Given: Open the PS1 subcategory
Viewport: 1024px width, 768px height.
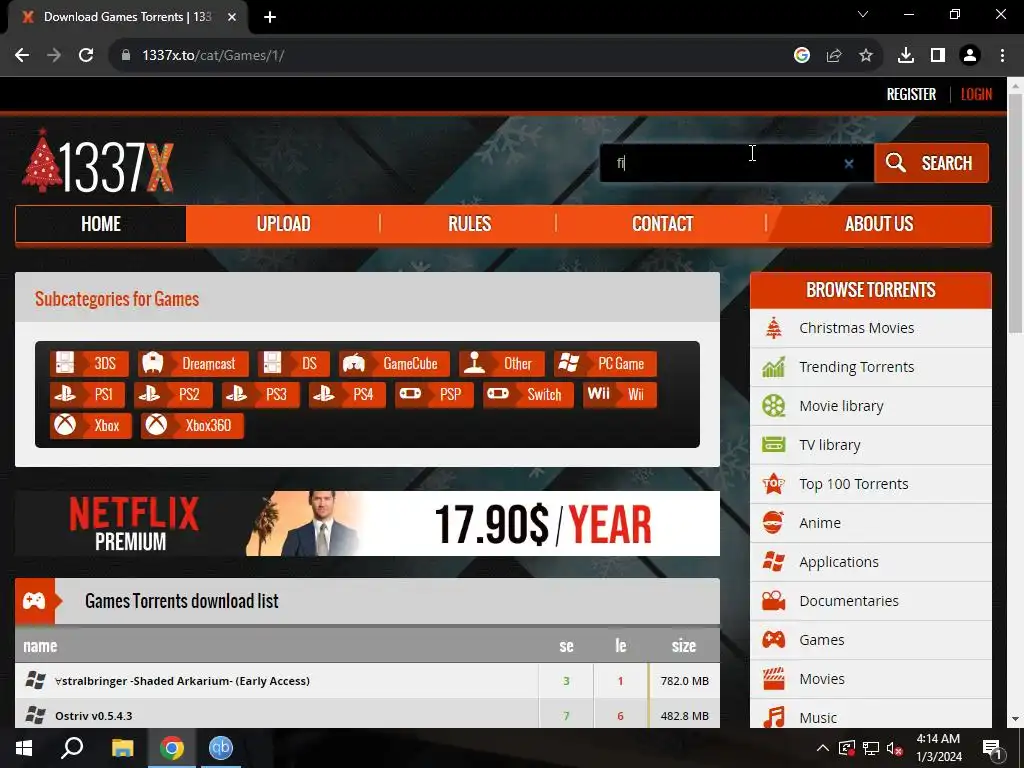Looking at the screenshot, I should [87, 394].
